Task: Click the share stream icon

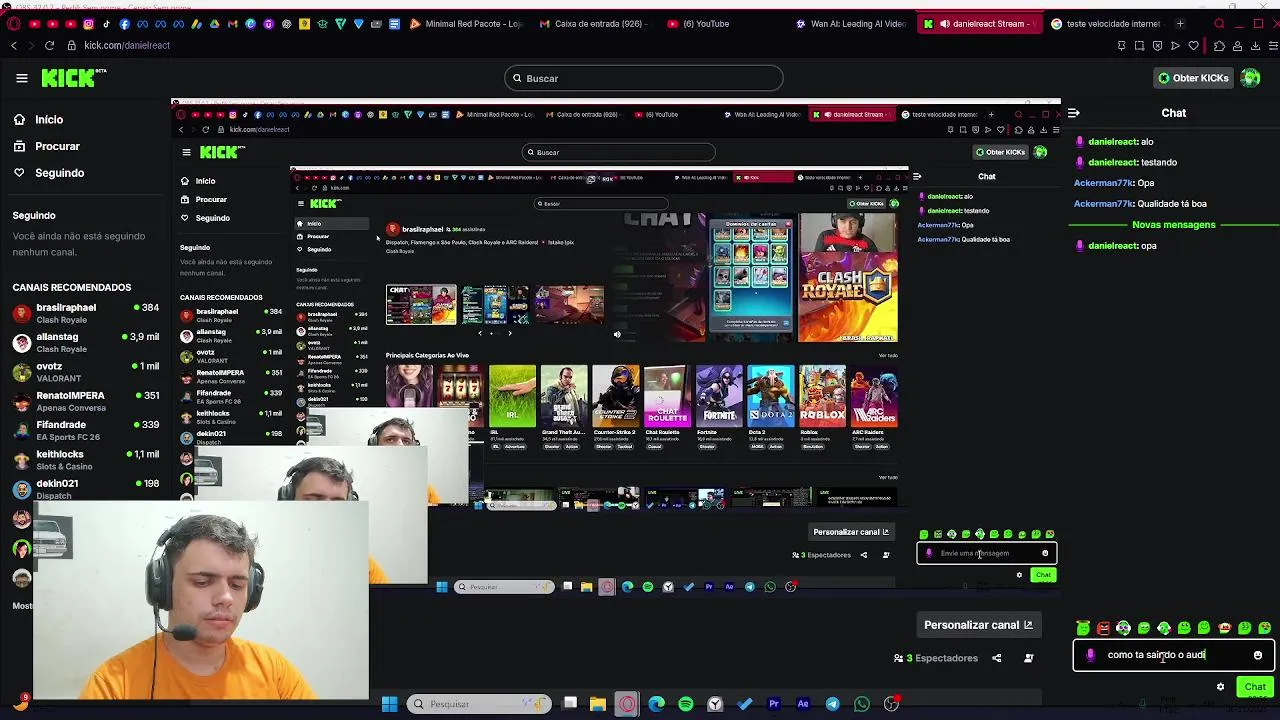Action: (996, 658)
